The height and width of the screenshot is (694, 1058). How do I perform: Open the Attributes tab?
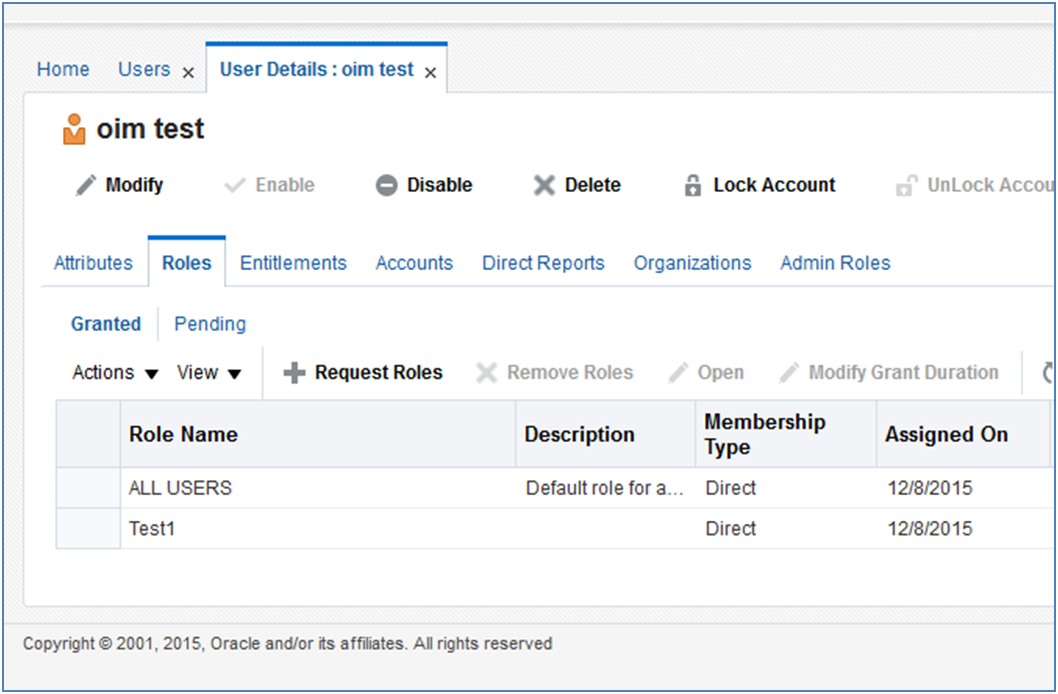pos(93,263)
